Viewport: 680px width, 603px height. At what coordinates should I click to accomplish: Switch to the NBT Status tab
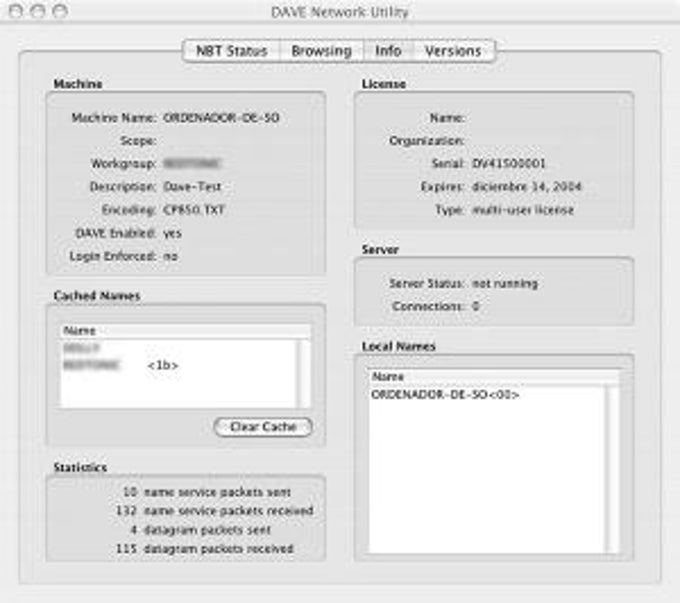pos(232,51)
